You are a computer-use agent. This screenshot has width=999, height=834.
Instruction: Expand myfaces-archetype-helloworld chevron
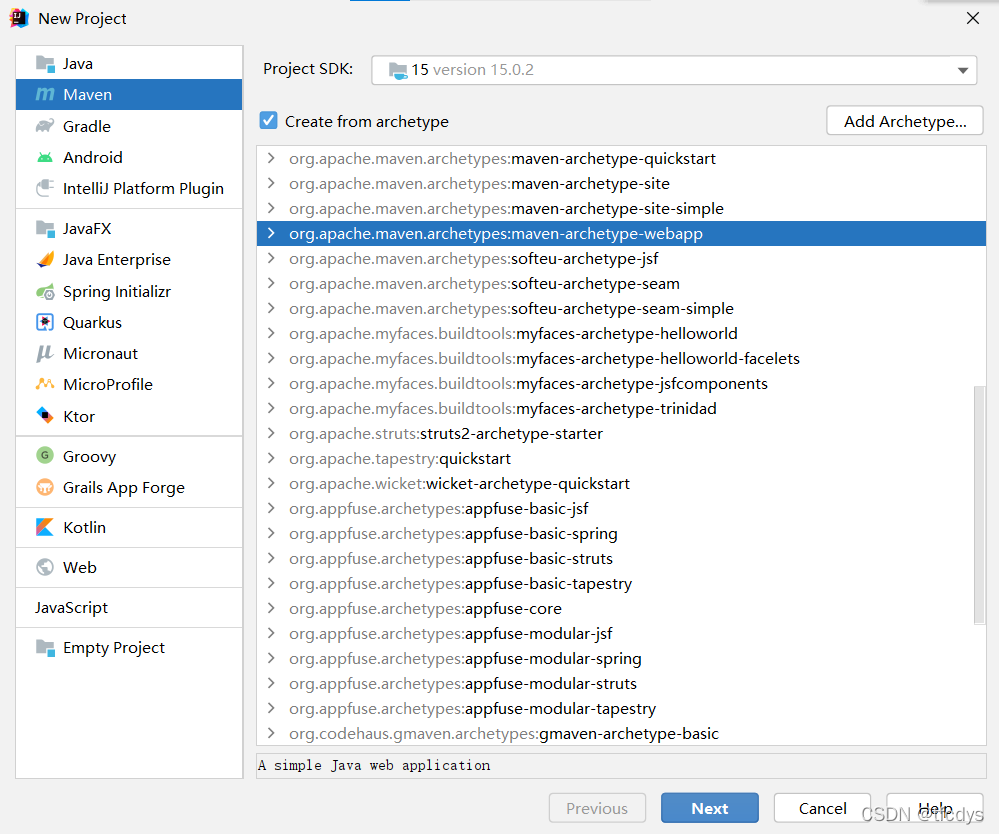coord(271,333)
